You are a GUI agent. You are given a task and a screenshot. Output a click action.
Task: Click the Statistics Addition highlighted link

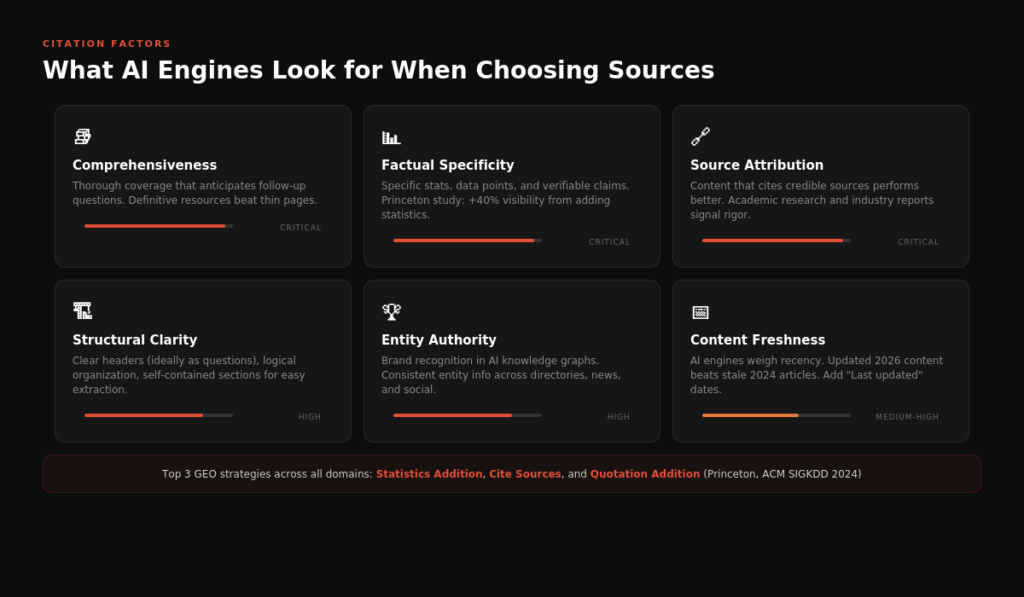429,474
